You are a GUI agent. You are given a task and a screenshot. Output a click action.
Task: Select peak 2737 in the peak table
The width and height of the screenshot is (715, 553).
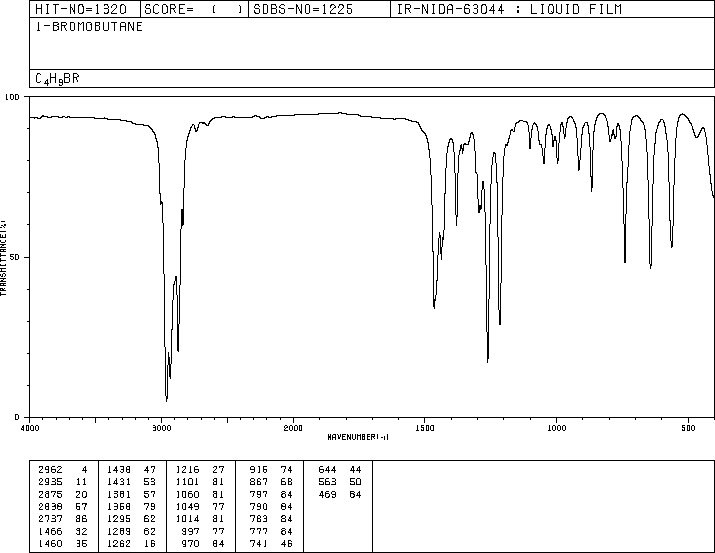click(51, 519)
